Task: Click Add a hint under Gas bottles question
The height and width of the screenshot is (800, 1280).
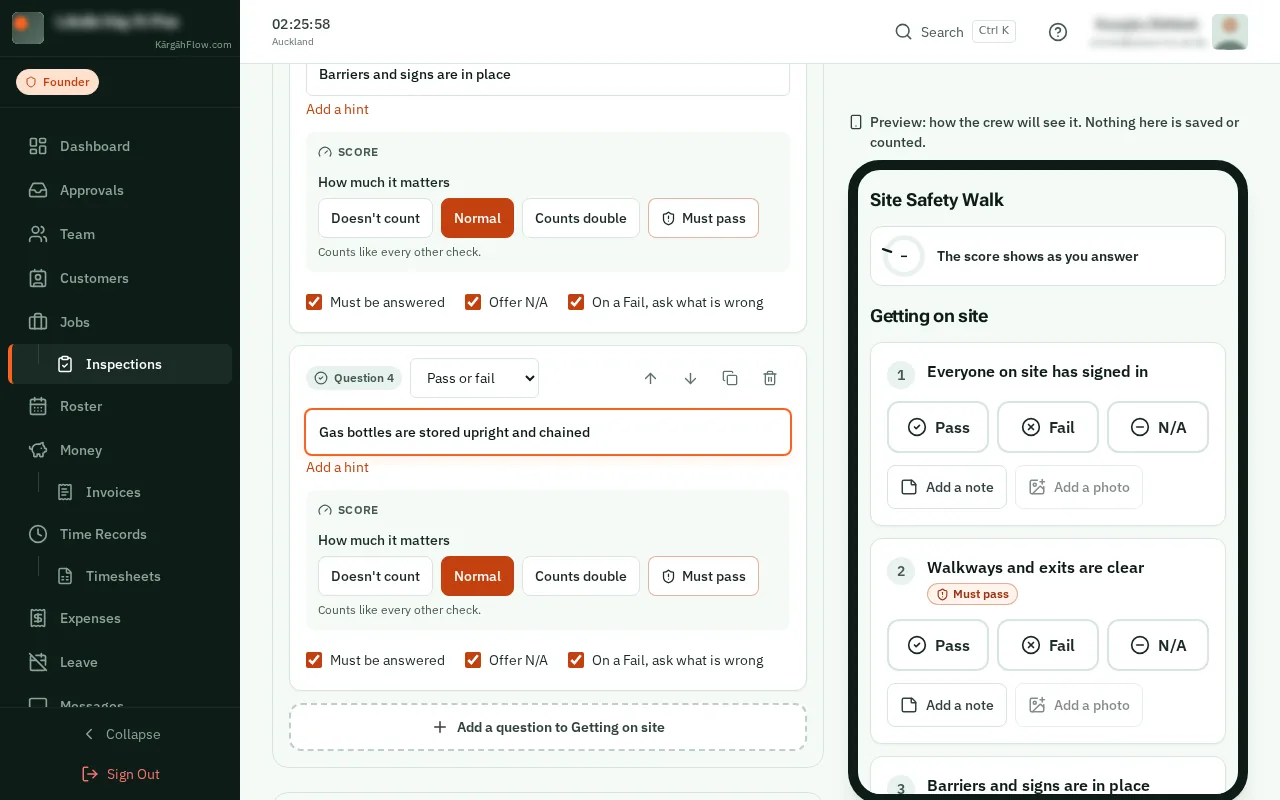Action: click(337, 467)
